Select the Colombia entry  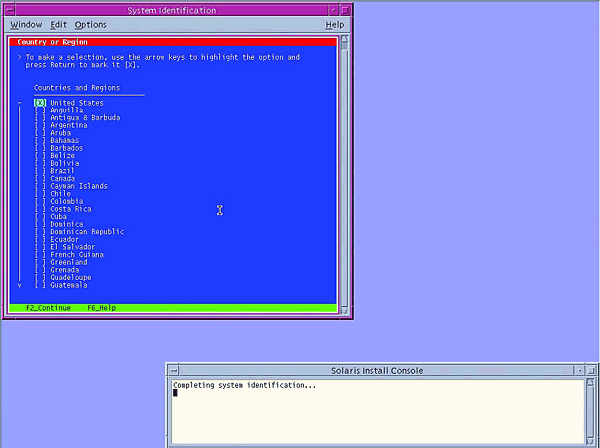coord(67,201)
